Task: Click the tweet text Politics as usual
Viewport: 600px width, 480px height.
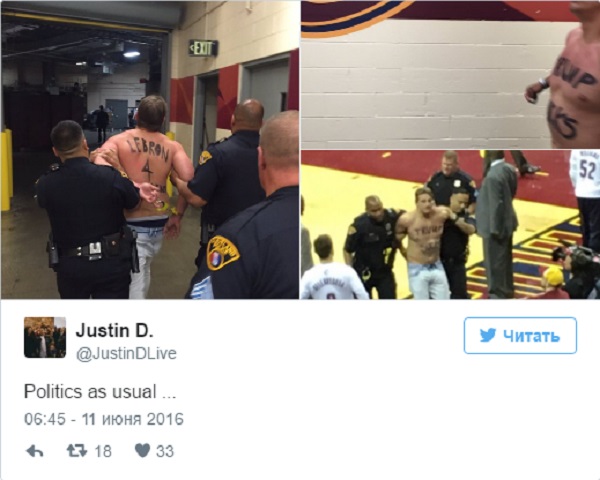Action: point(100,392)
